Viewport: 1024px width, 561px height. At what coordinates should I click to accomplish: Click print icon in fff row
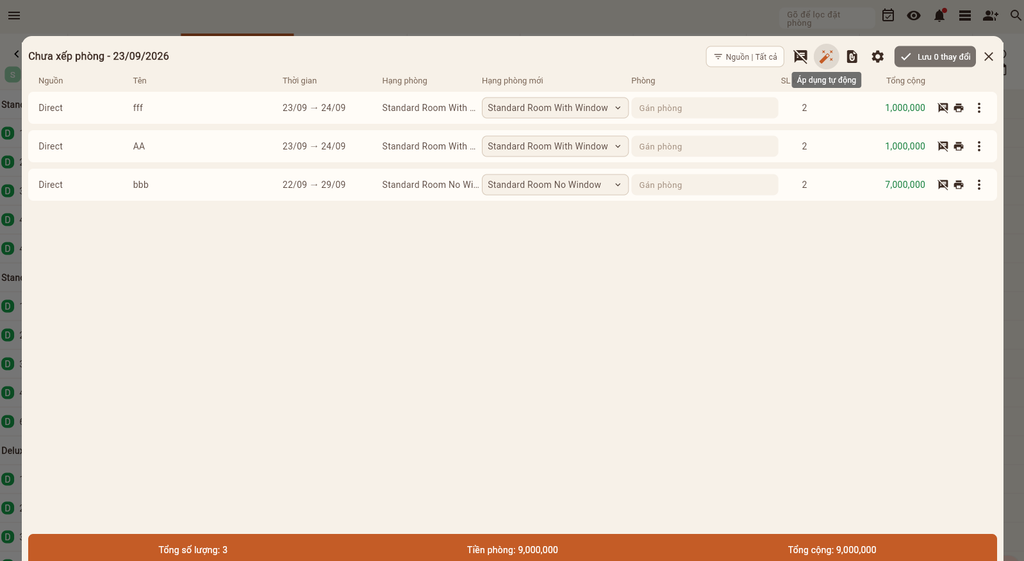(x=959, y=108)
